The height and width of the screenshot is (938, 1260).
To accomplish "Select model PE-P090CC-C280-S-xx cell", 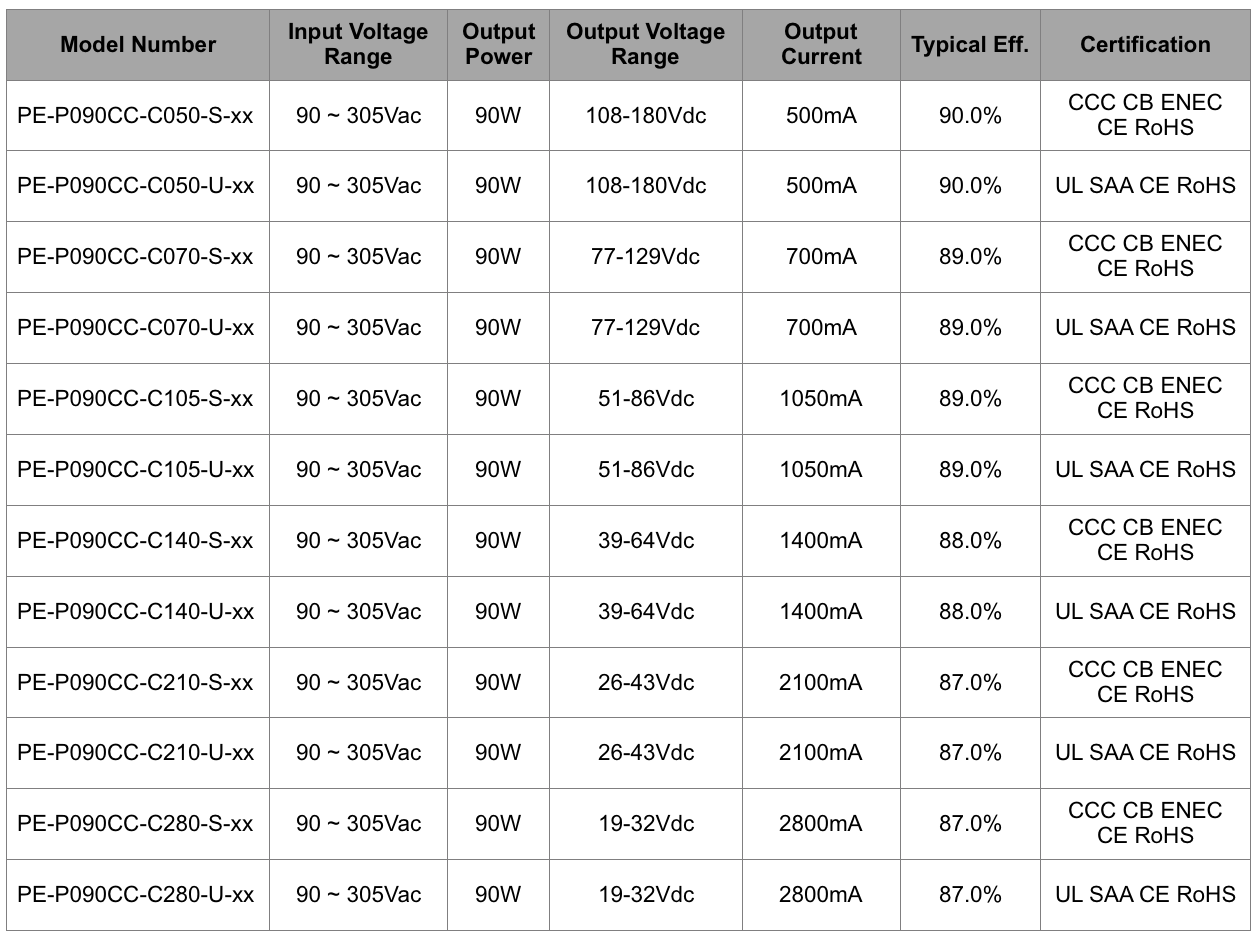I will coord(138,824).
